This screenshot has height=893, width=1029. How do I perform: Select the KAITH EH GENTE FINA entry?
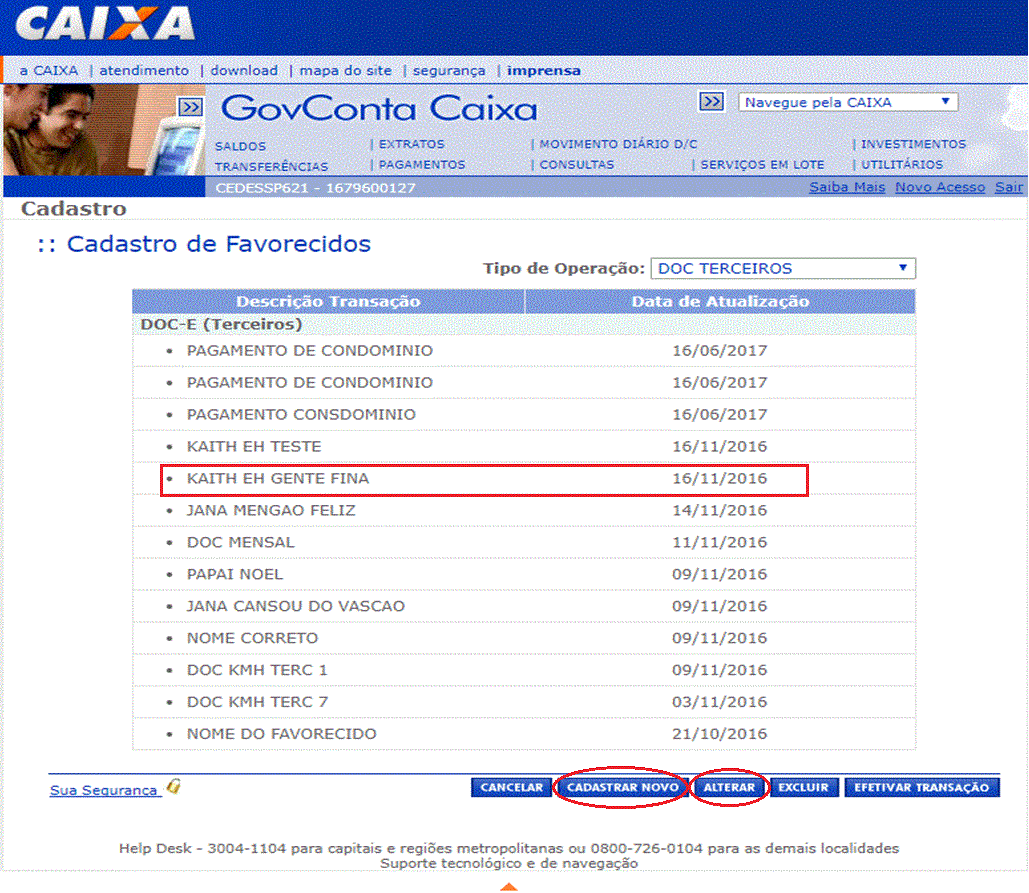[x=278, y=479]
